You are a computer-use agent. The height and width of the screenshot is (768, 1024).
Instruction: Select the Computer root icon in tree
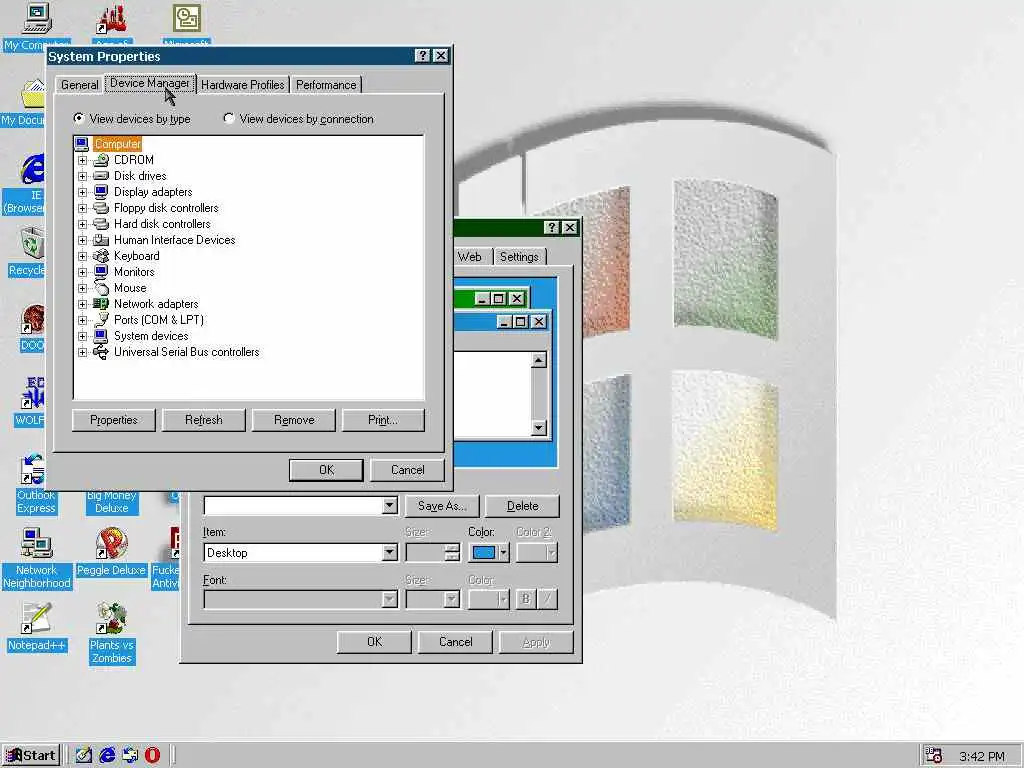(82, 144)
